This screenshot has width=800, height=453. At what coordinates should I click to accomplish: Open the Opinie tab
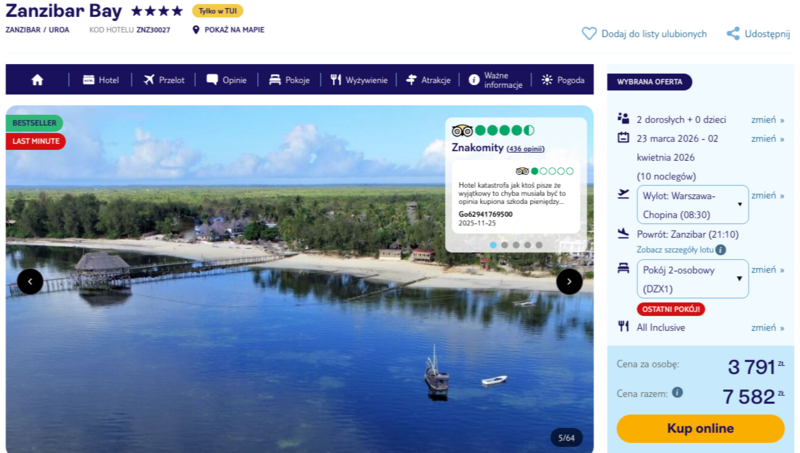(226, 80)
